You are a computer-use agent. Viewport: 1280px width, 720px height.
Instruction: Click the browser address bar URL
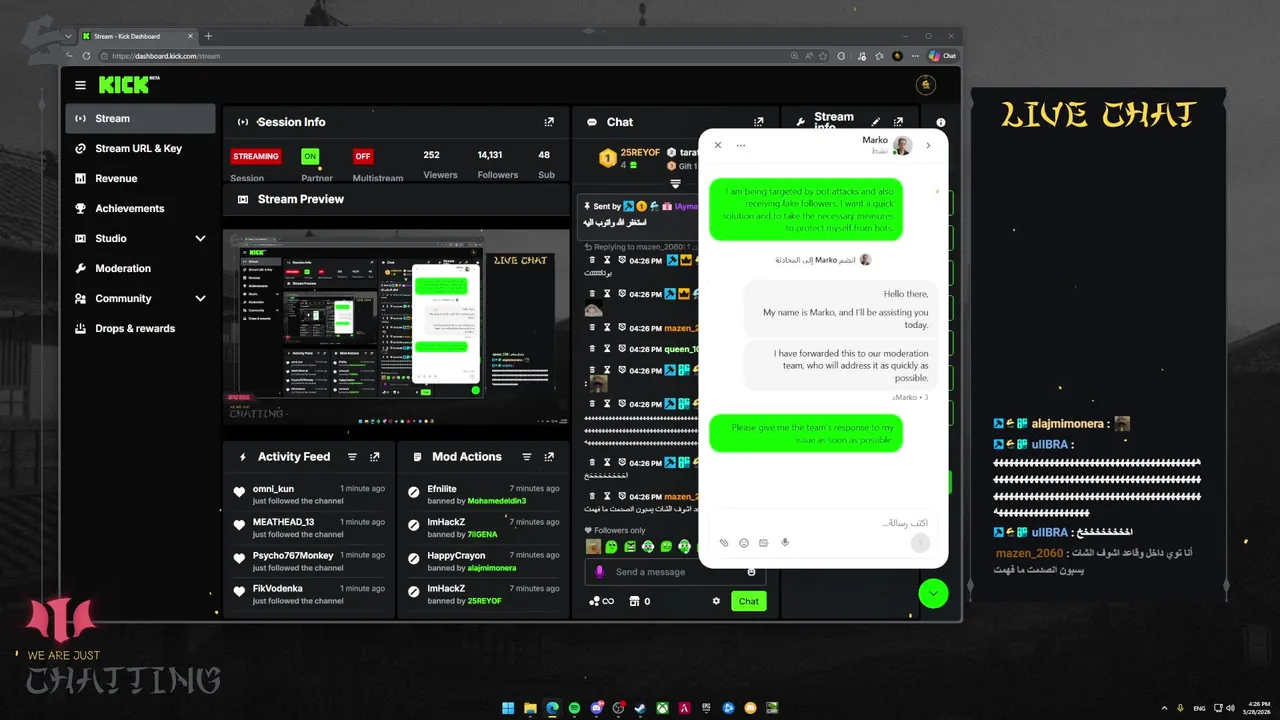tap(166, 56)
